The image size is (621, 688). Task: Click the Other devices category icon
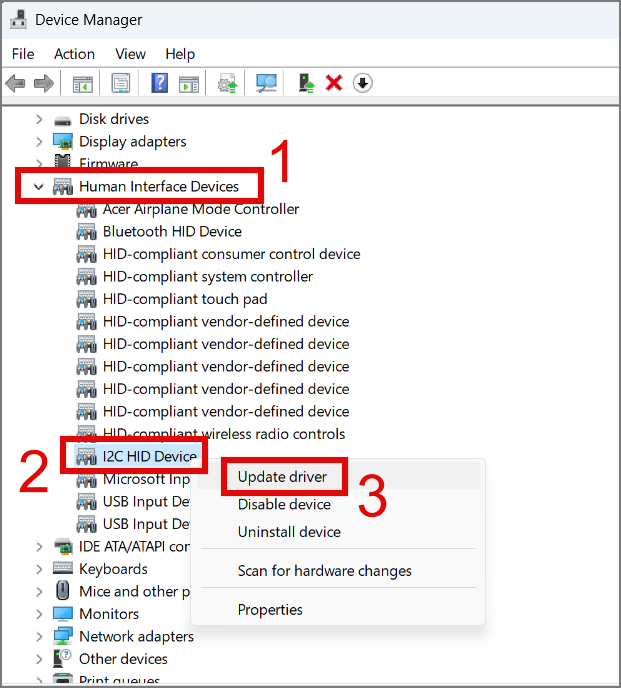(62, 658)
